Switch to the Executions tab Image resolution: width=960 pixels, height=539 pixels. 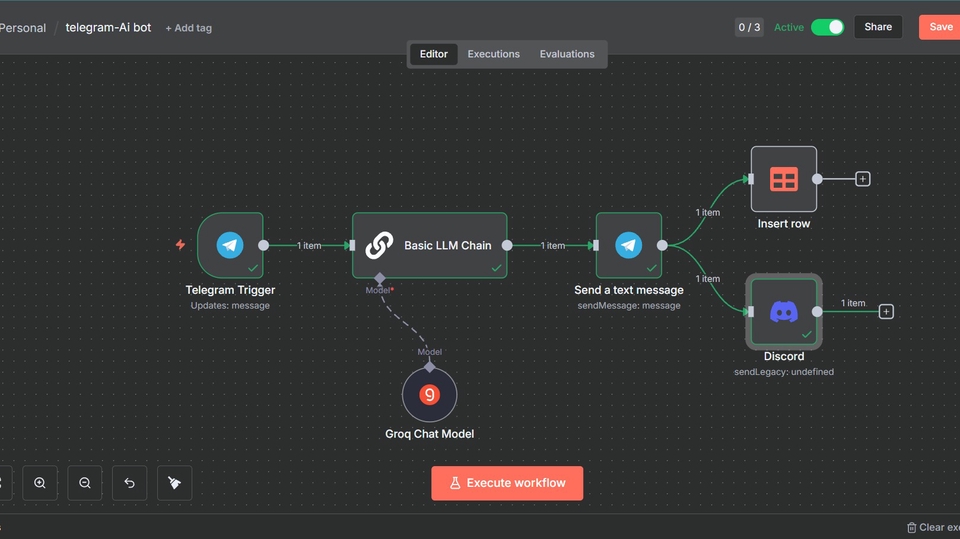493,54
